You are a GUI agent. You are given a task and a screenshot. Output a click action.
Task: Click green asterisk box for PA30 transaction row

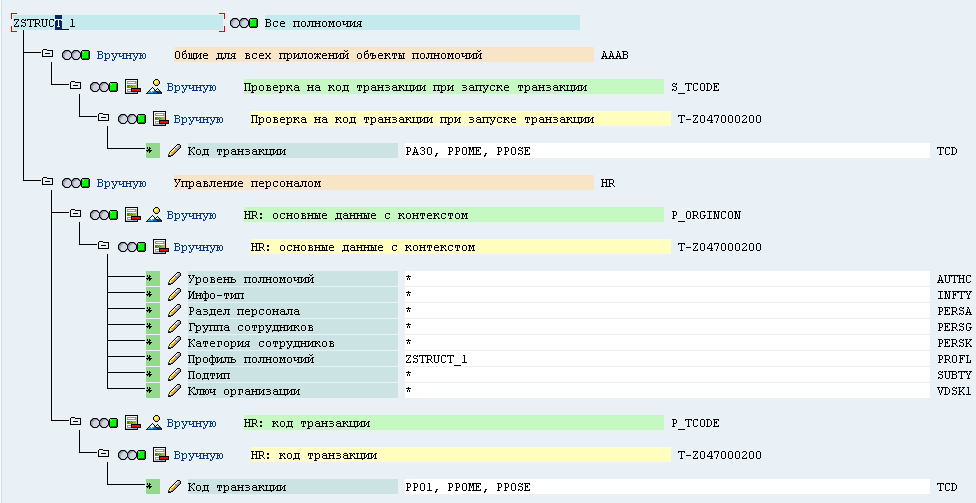[152, 151]
